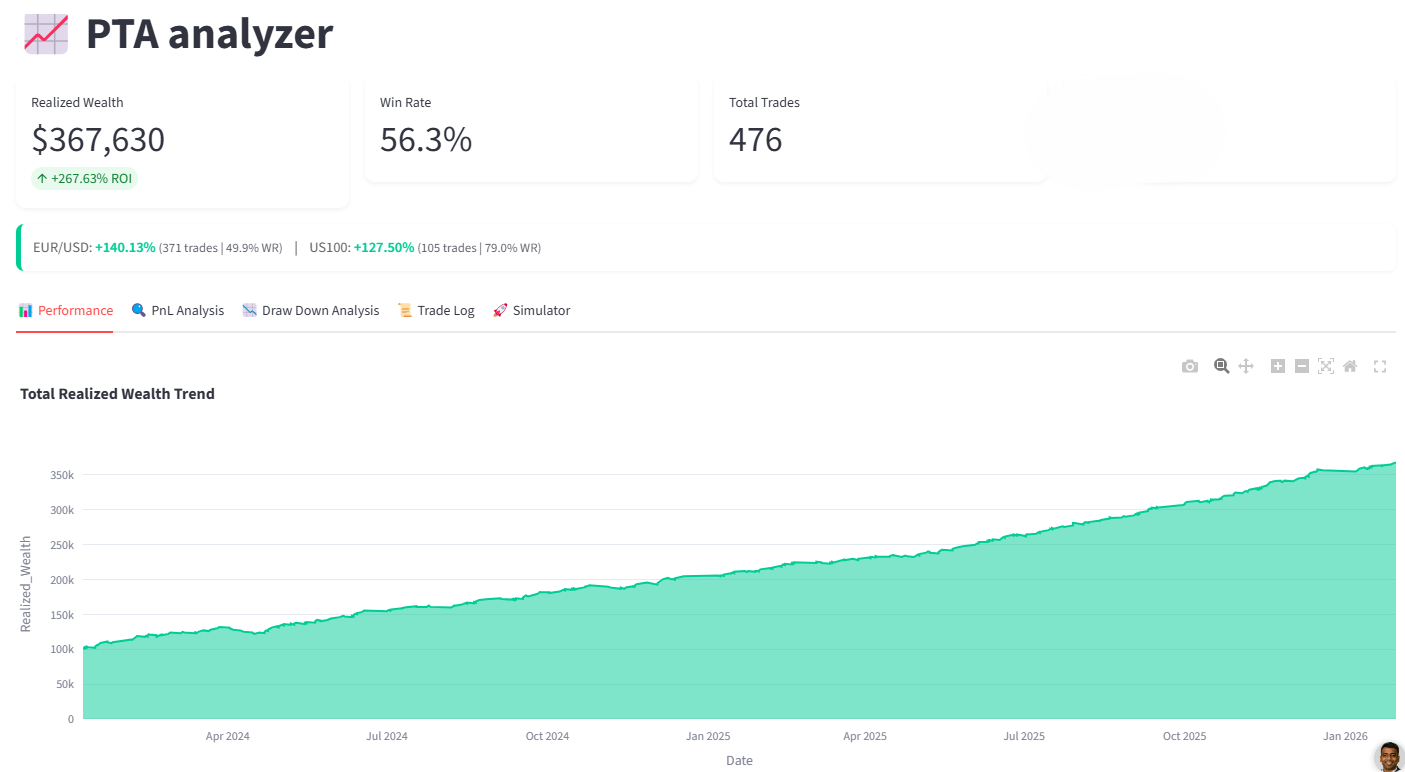
Task: Click the Win Rate 56.3% metric
Action: point(426,140)
